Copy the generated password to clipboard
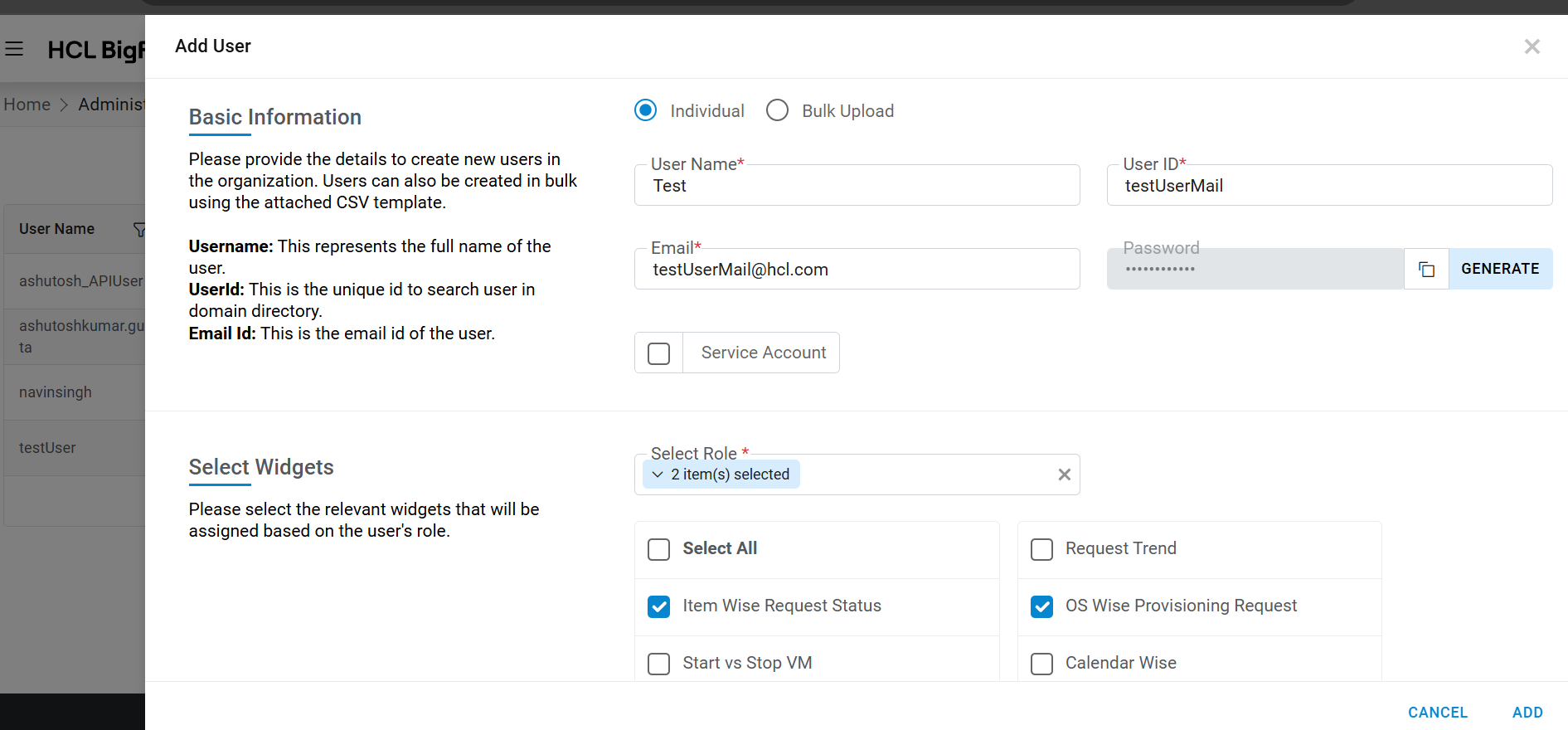 click(1426, 269)
